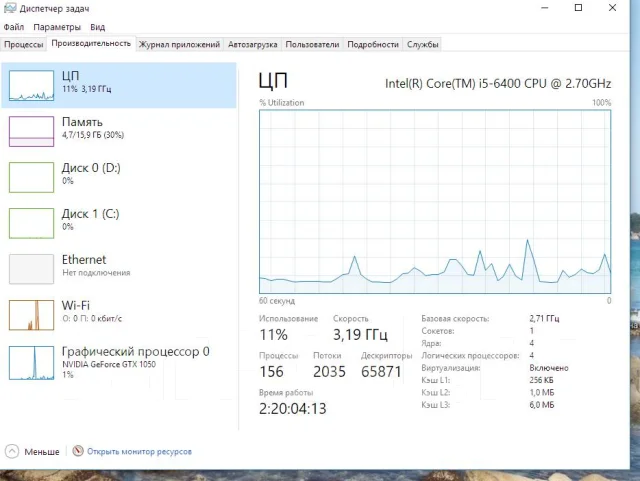Click the Базовая скорость label

point(455,318)
